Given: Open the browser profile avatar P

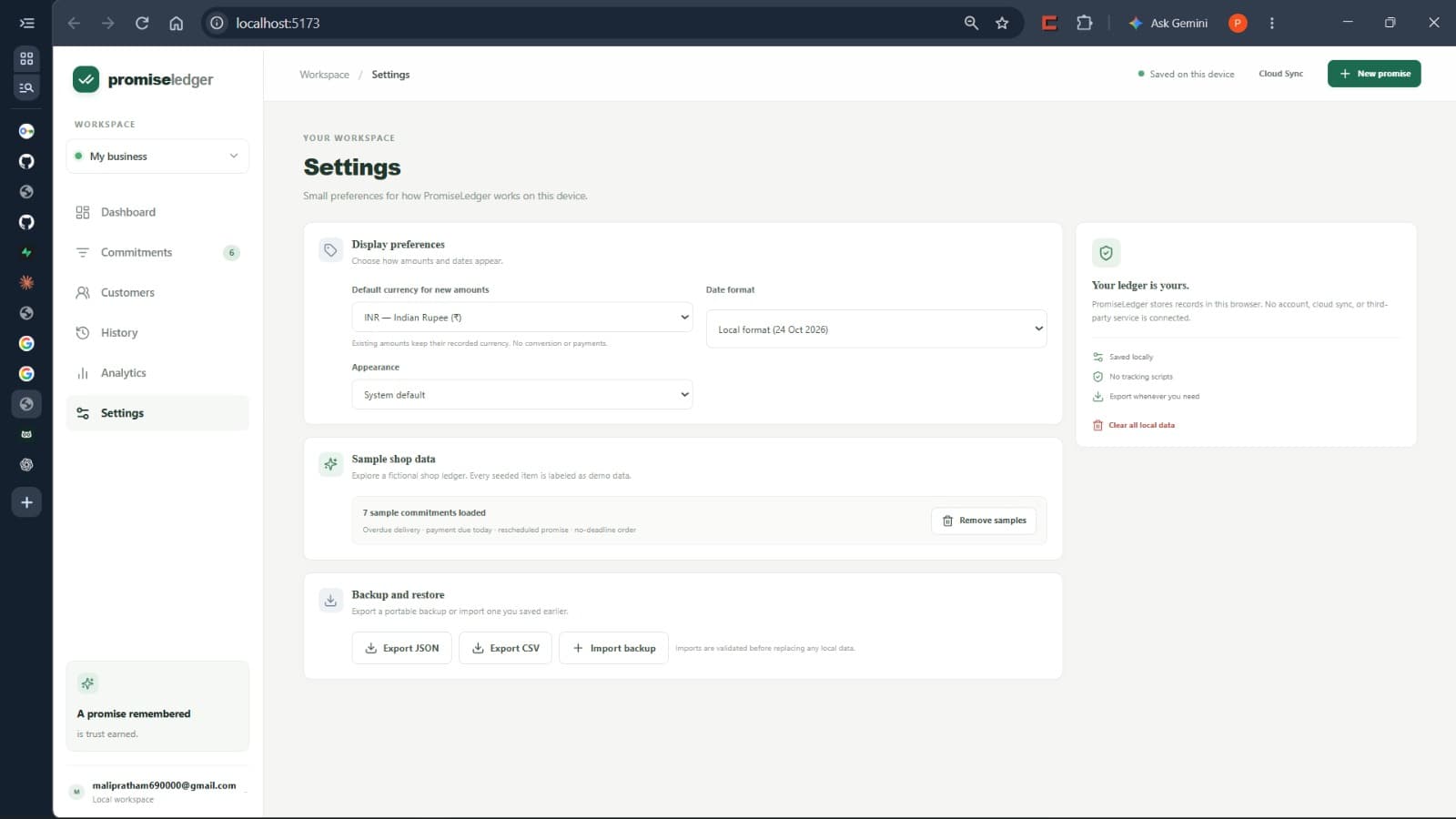Looking at the screenshot, I should pos(1238,23).
